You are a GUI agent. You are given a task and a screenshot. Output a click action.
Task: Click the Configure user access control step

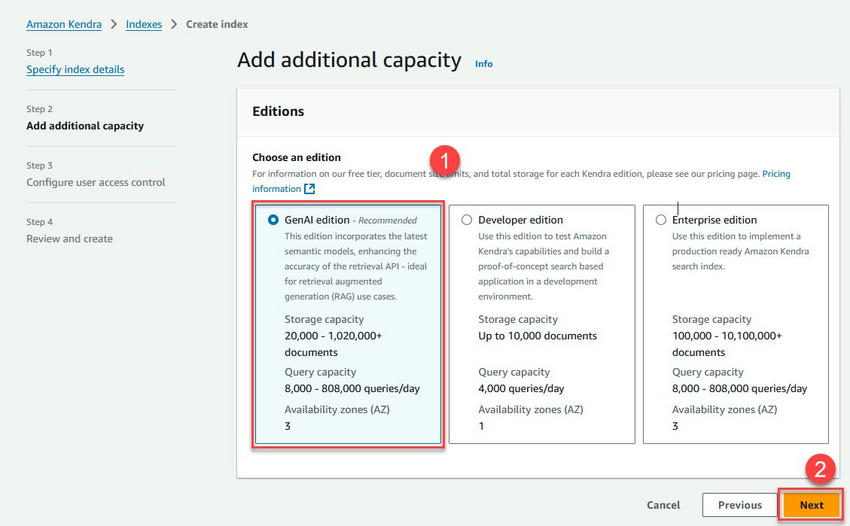[96, 182]
